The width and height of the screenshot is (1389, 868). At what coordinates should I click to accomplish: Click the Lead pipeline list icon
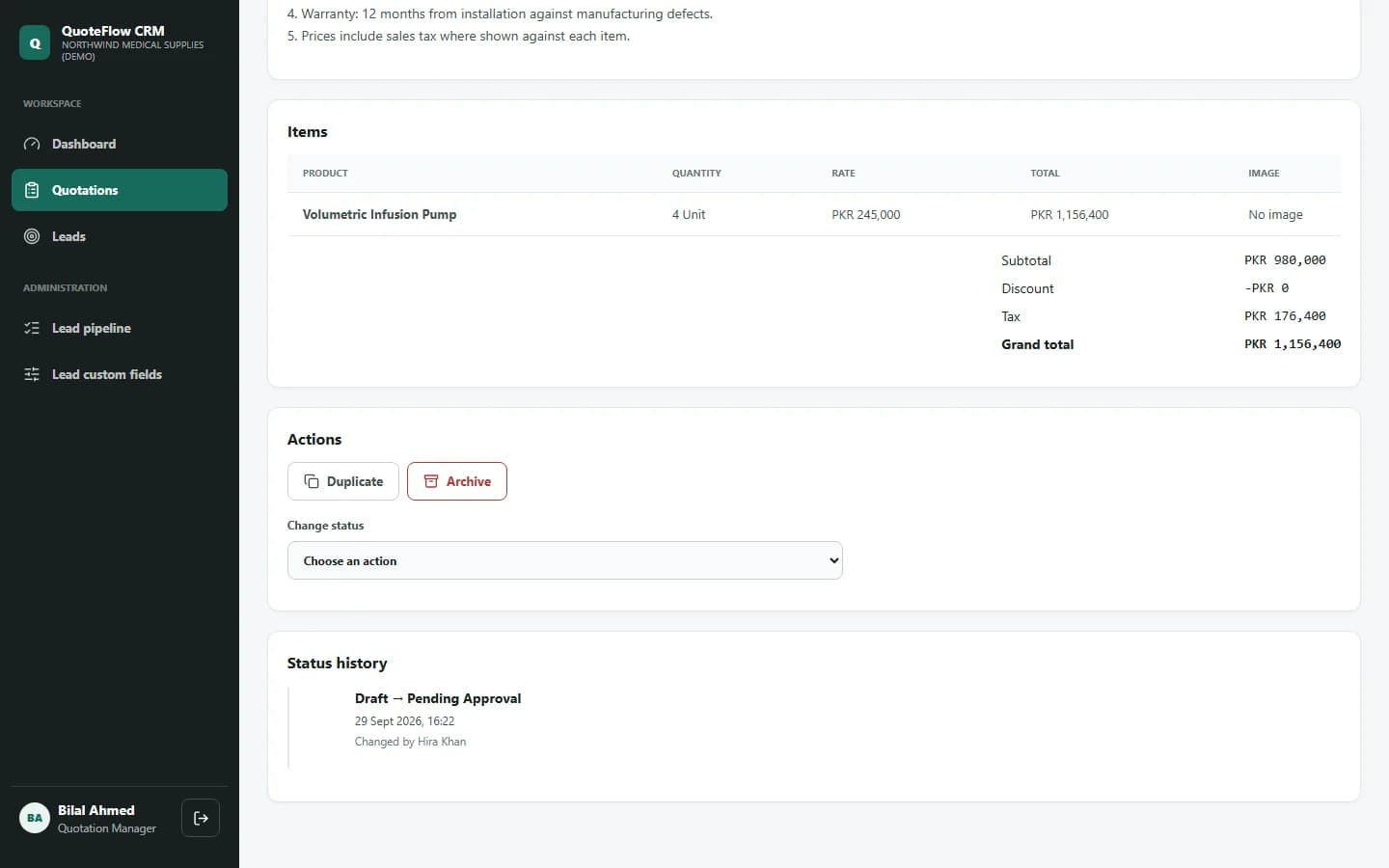(32, 328)
